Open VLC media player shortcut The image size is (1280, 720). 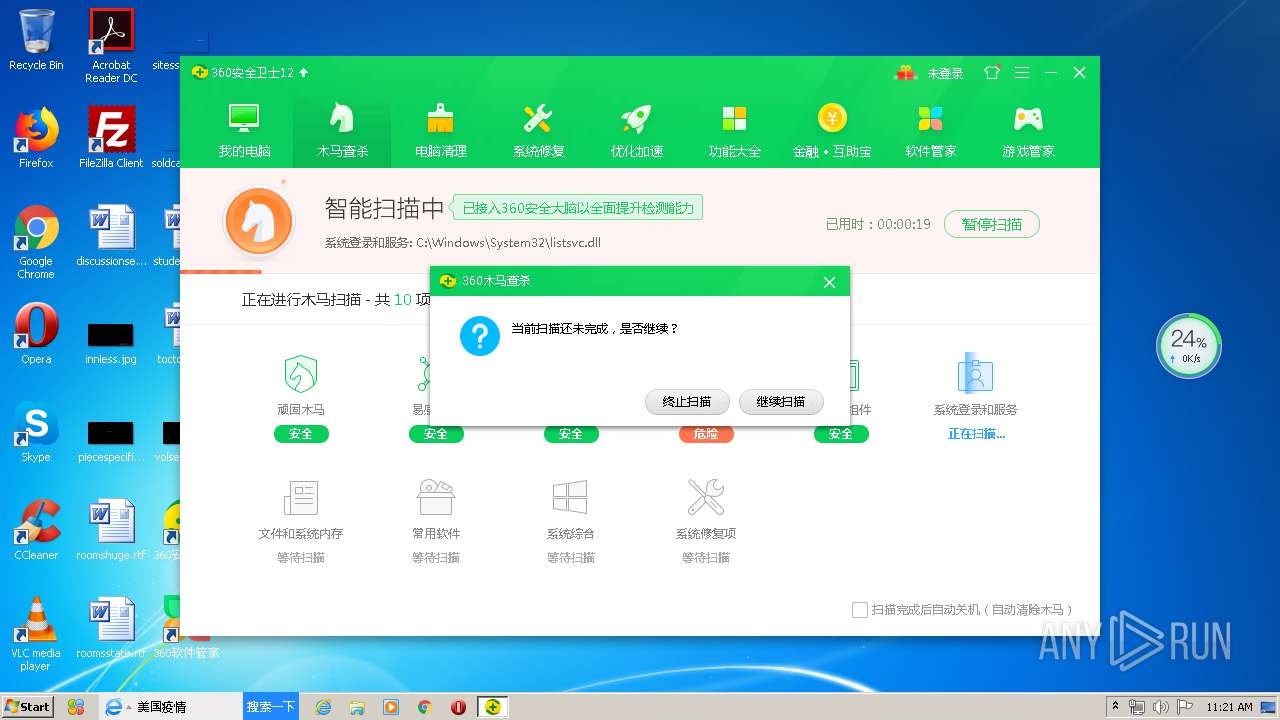(x=36, y=634)
